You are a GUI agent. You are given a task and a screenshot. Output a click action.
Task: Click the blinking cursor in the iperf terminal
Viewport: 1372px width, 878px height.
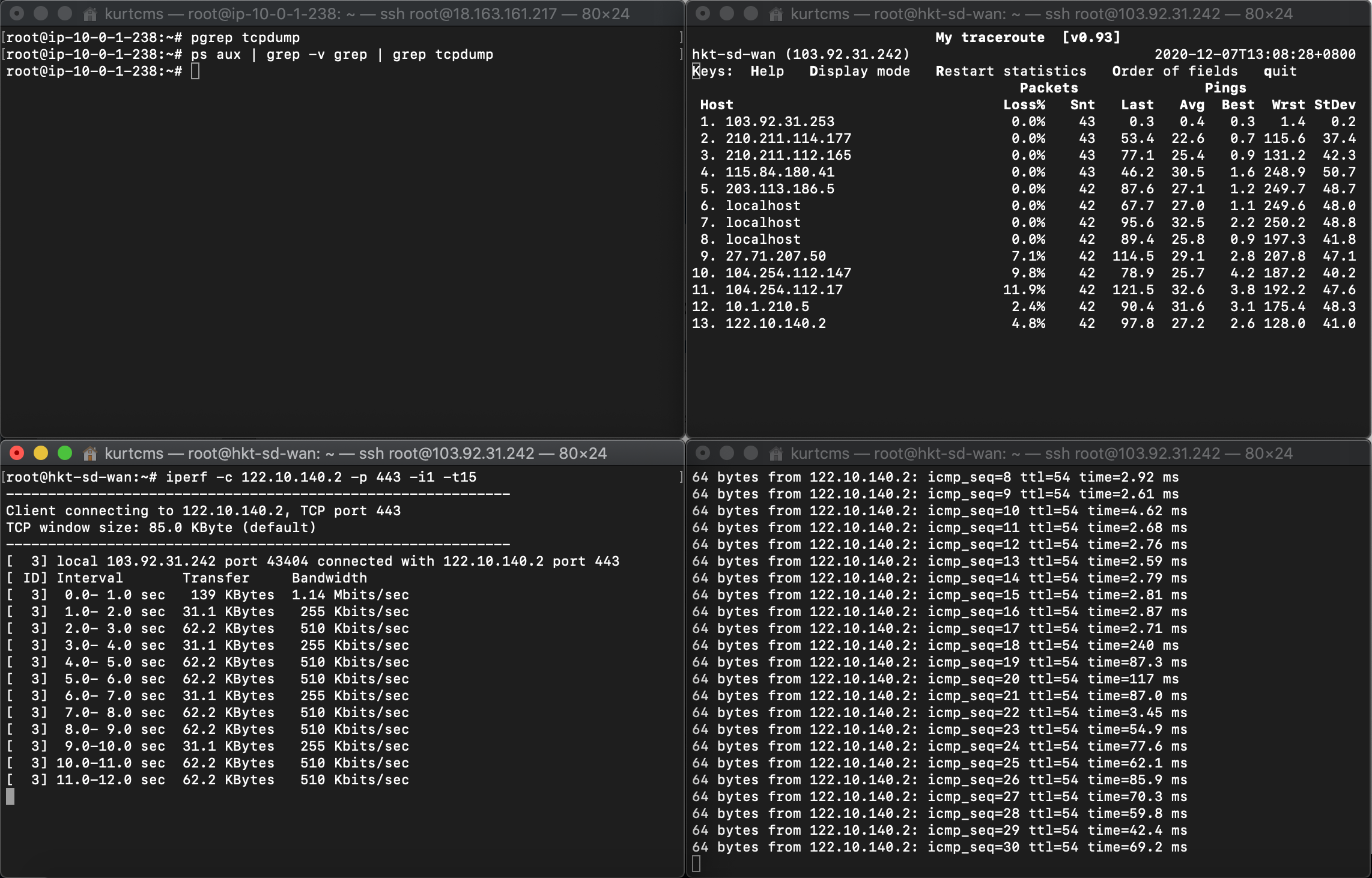[10, 796]
